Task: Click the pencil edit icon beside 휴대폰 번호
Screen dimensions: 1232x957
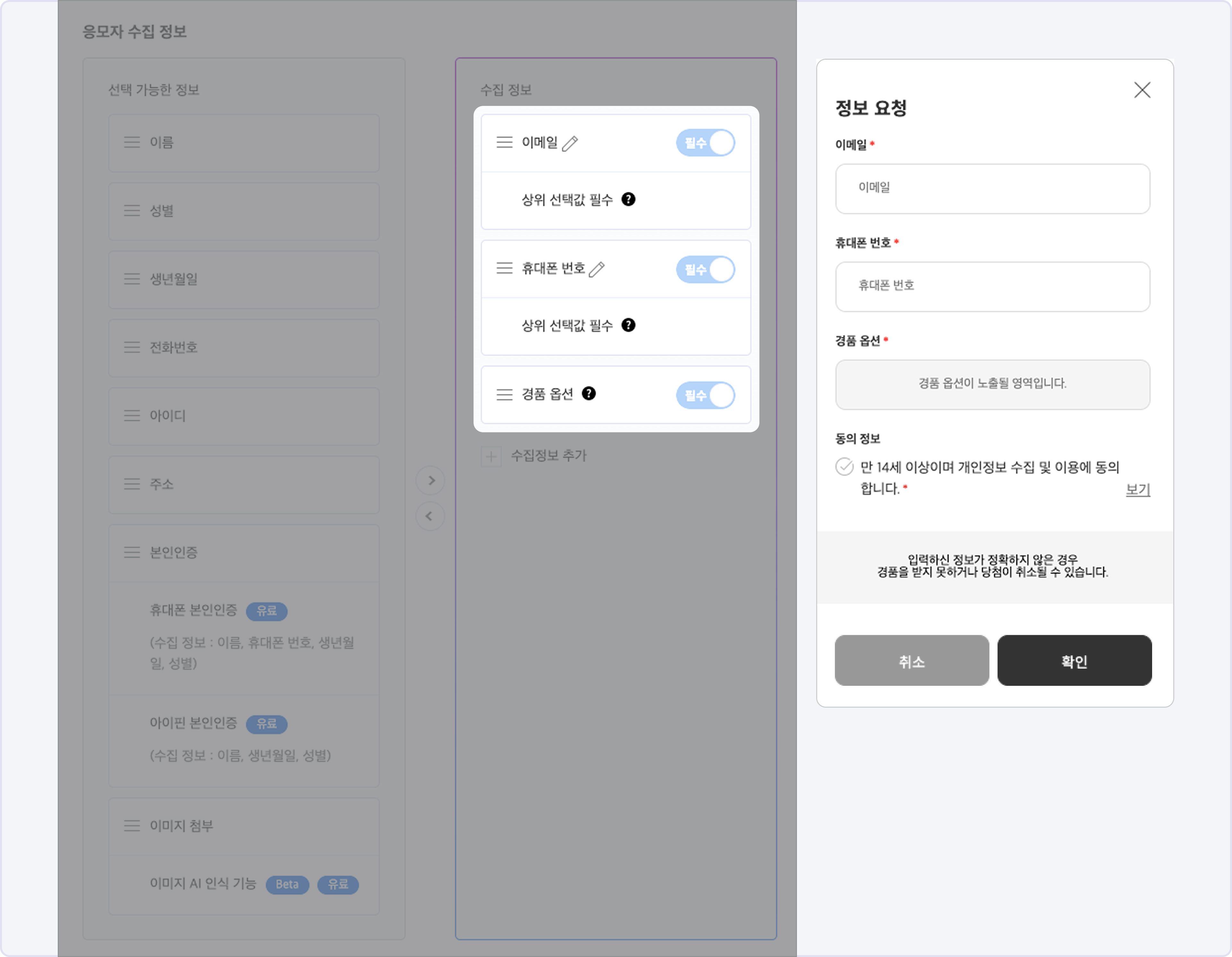Action: 596,269
